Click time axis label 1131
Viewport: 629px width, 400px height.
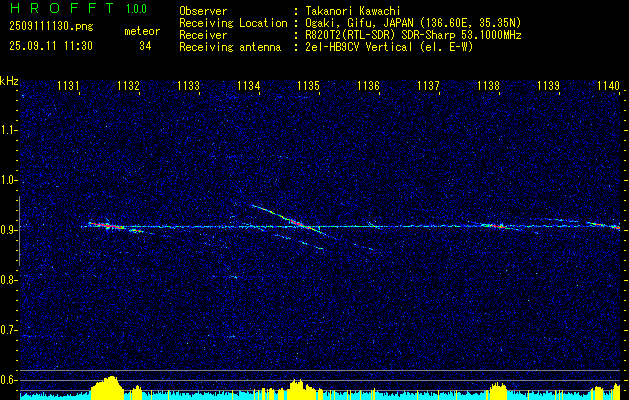coord(68,85)
